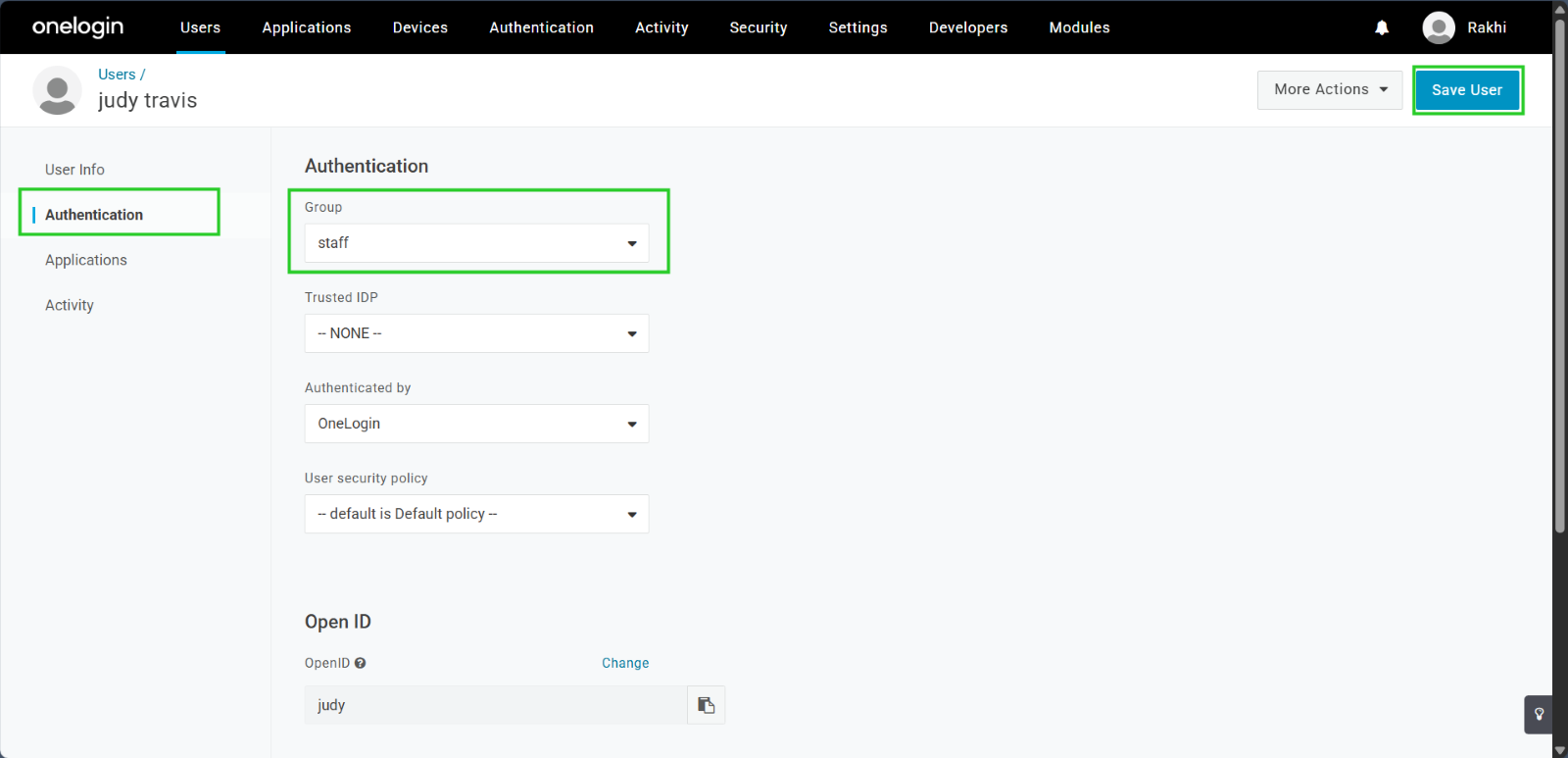Screen dimensions: 1568x758
Task: Open the notifications bell
Action: tap(1382, 27)
